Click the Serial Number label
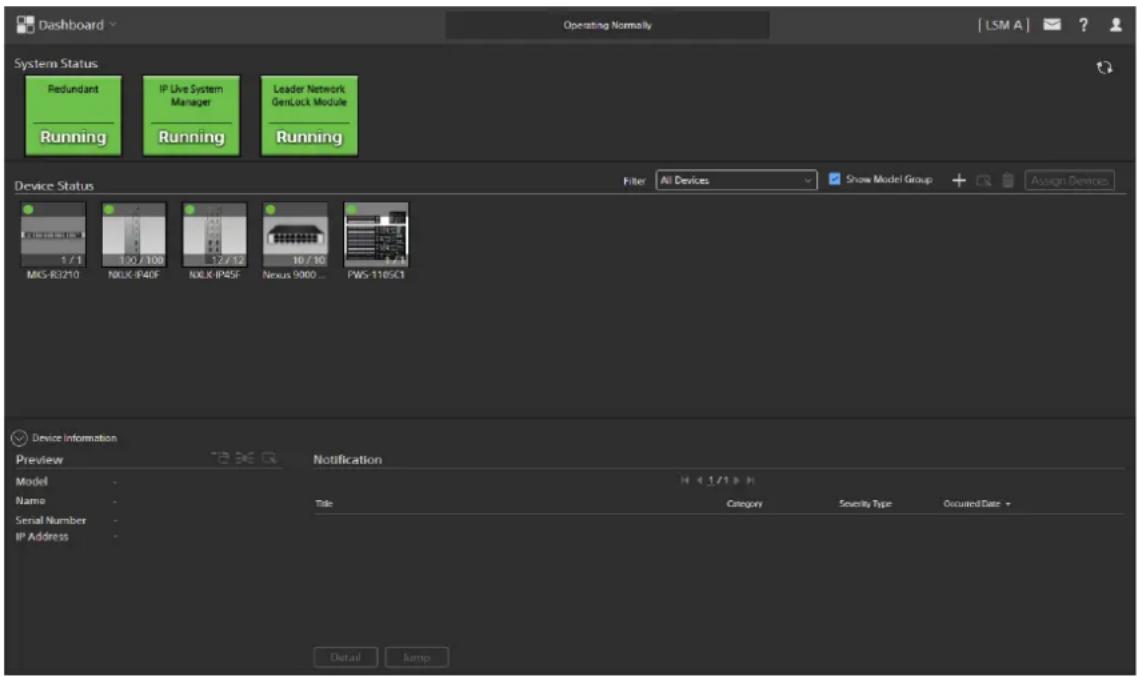The height and width of the screenshot is (676, 1137). pos(51,520)
